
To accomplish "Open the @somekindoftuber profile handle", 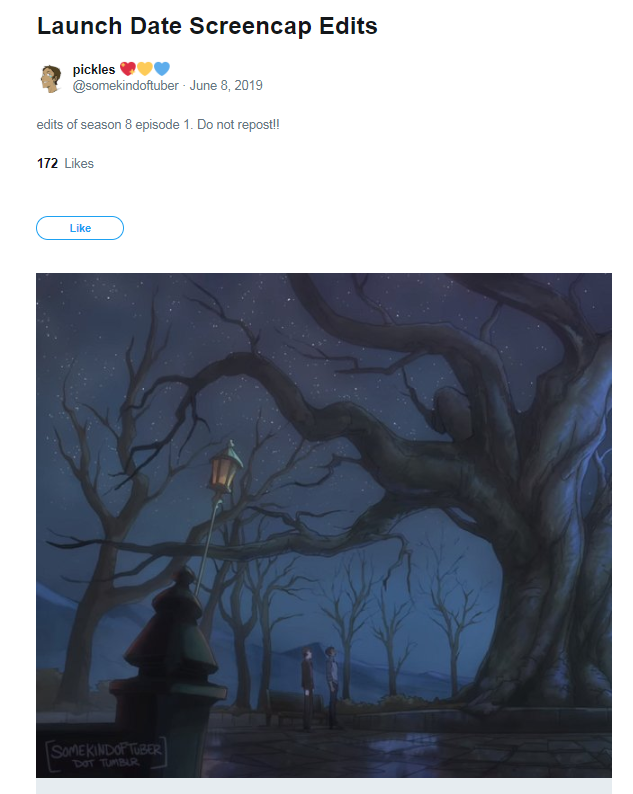I will pyautogui.click(x=125, y=86).
